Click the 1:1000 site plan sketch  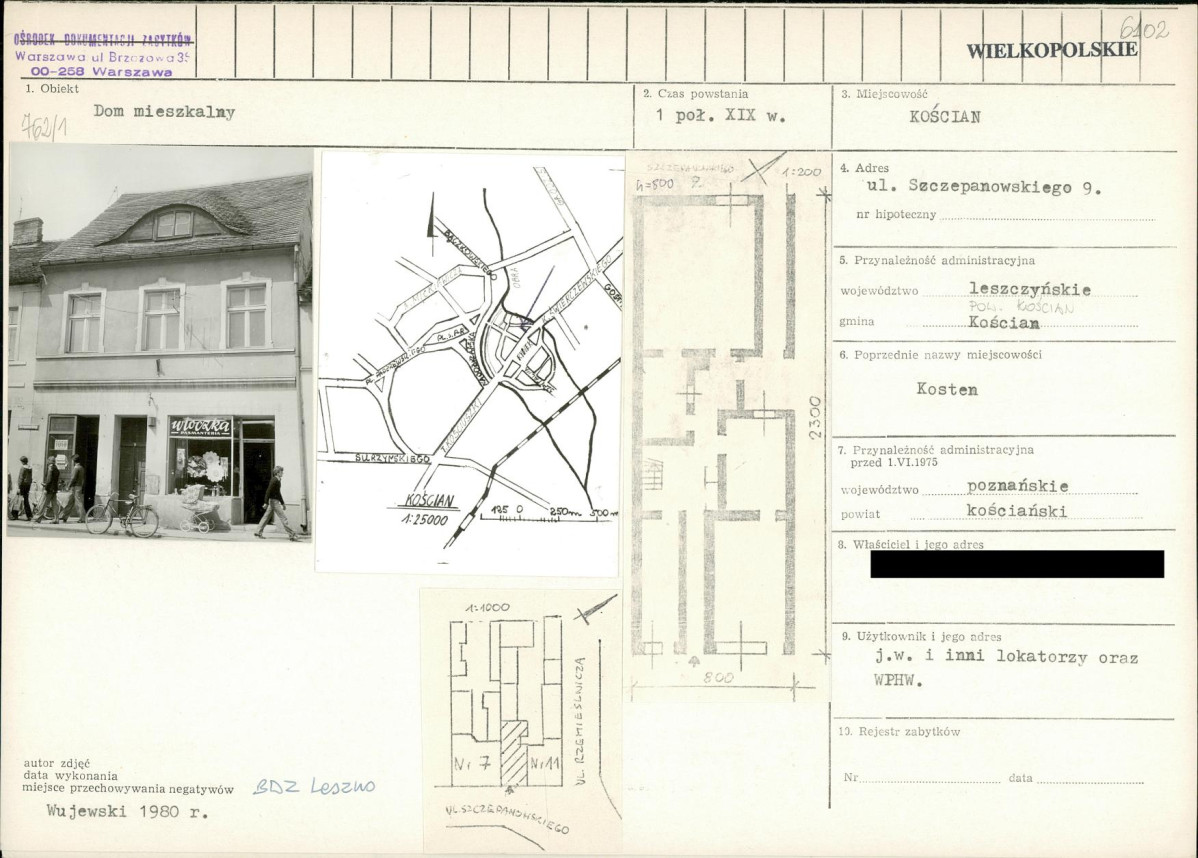(521, 718)
